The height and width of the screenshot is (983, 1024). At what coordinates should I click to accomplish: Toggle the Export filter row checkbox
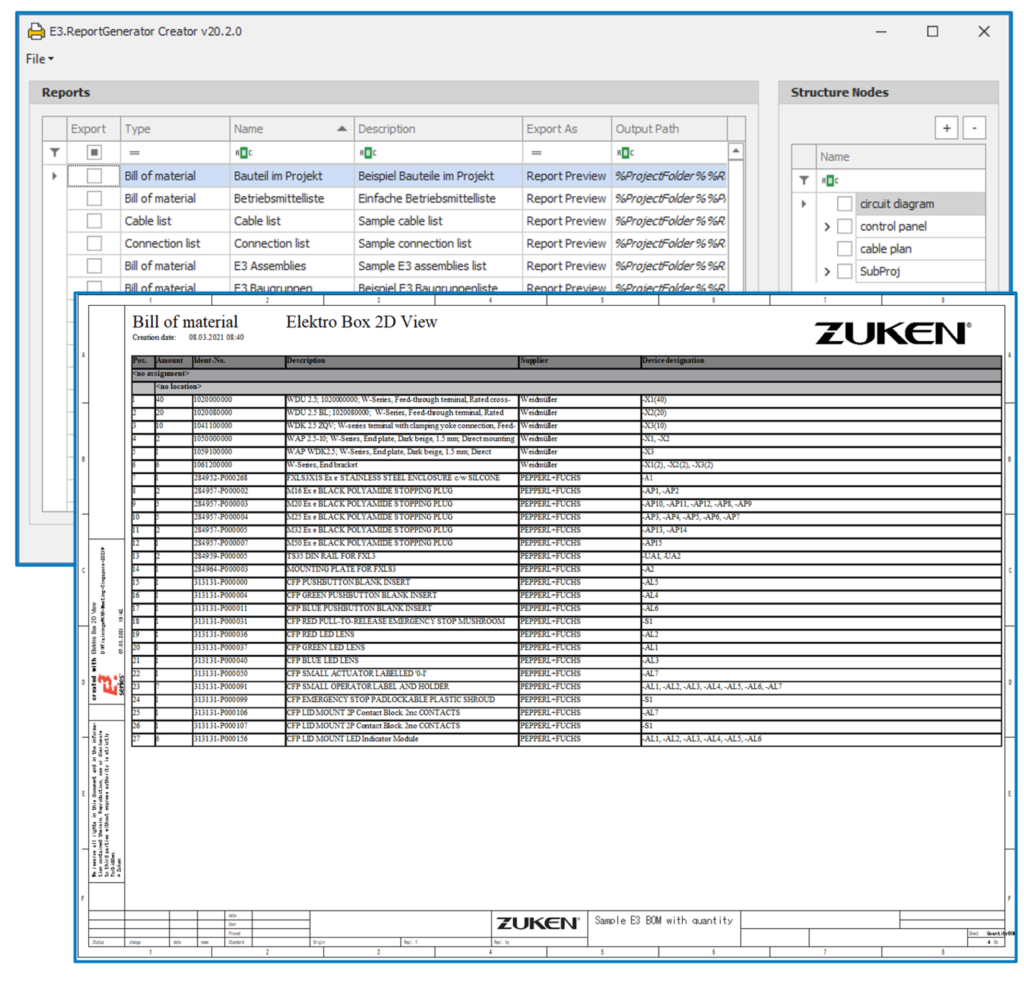click(94, 152)
